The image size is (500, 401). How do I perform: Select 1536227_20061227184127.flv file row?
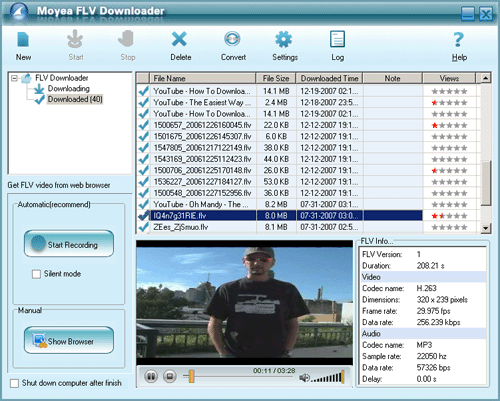(x=306, y=182)
